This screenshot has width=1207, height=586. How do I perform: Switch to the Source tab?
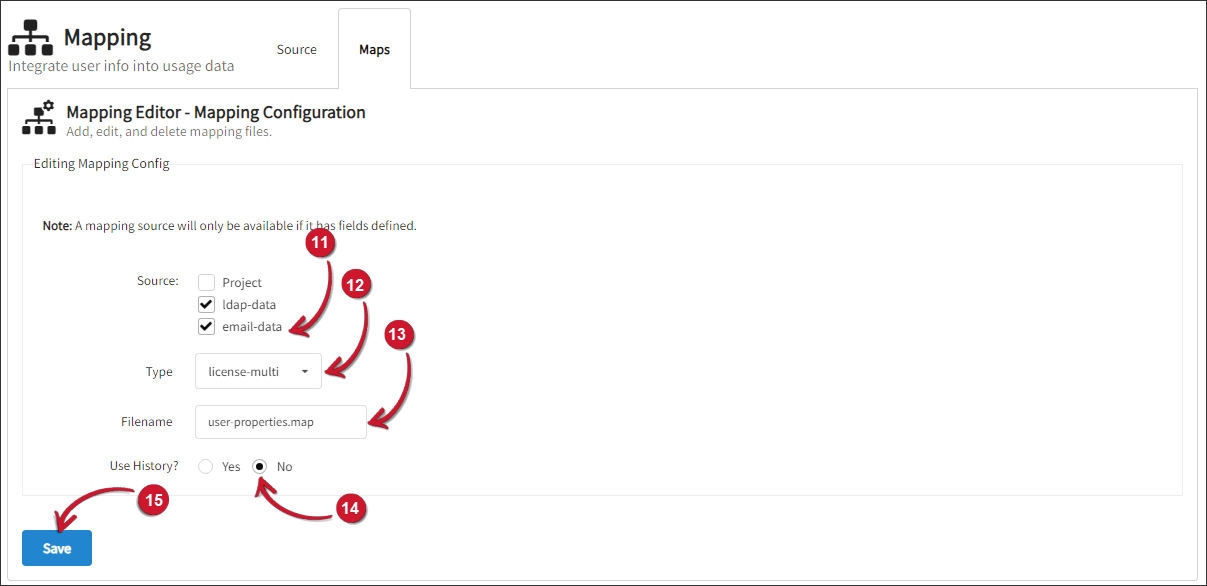click(297, 50)
